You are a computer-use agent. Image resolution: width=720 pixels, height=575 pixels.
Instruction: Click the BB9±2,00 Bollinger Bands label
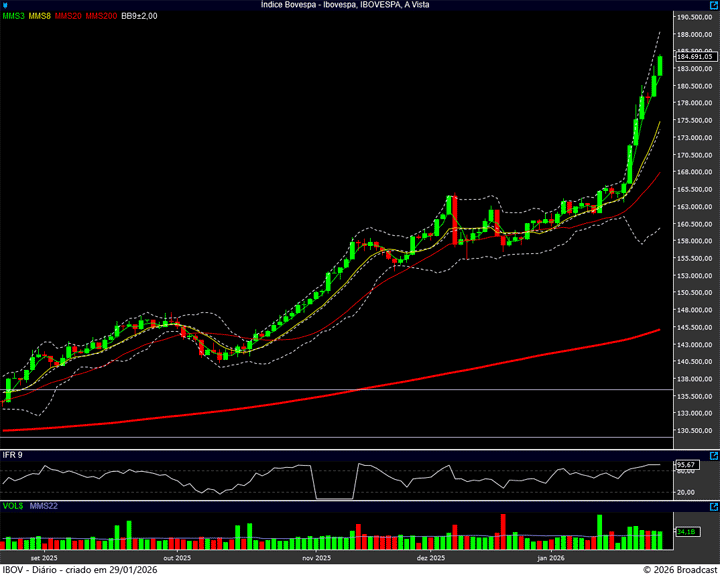coord(139,16)
